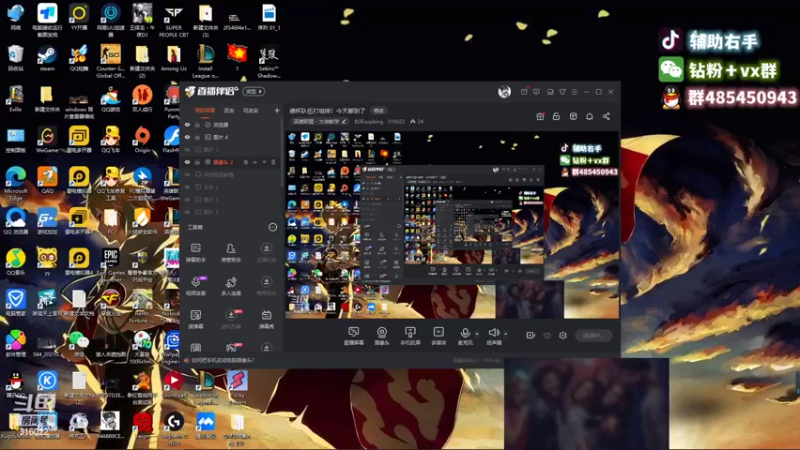The image size is (800, 450).
Task: Add a 摄像头 camera source from bottom bar
Action: point(382,336)
